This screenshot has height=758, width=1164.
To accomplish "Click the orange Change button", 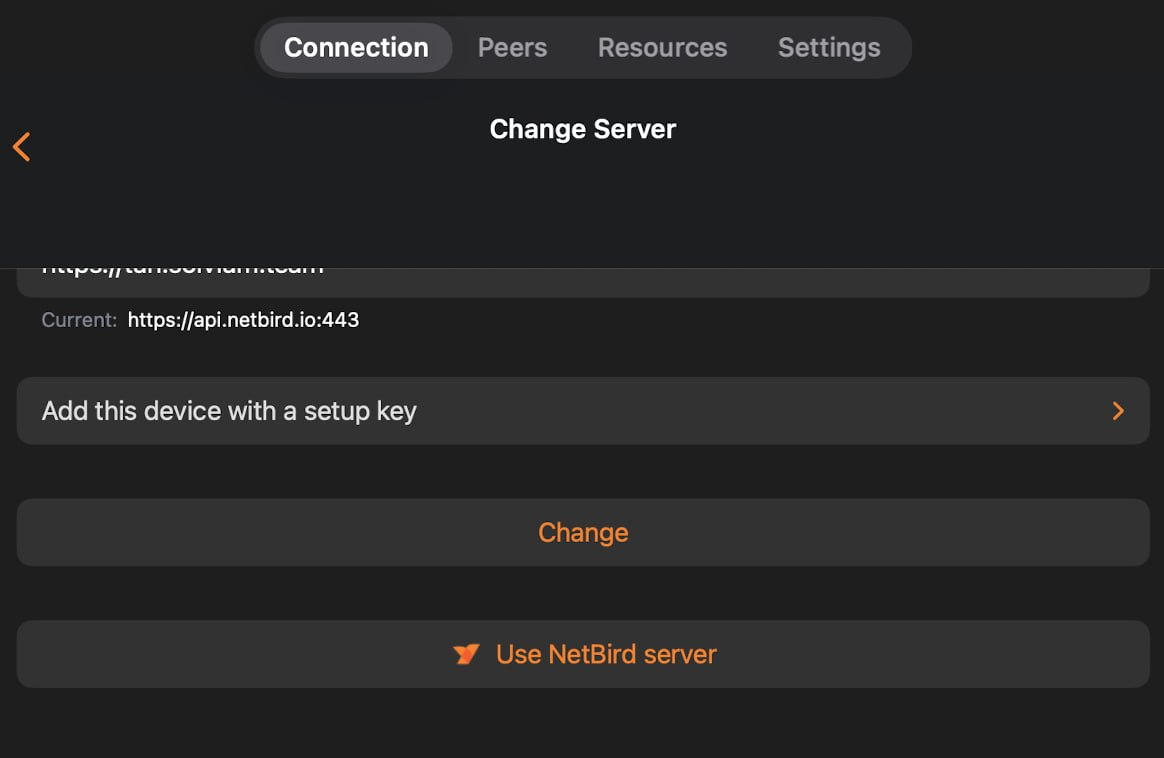I will (x=583, y=532).
